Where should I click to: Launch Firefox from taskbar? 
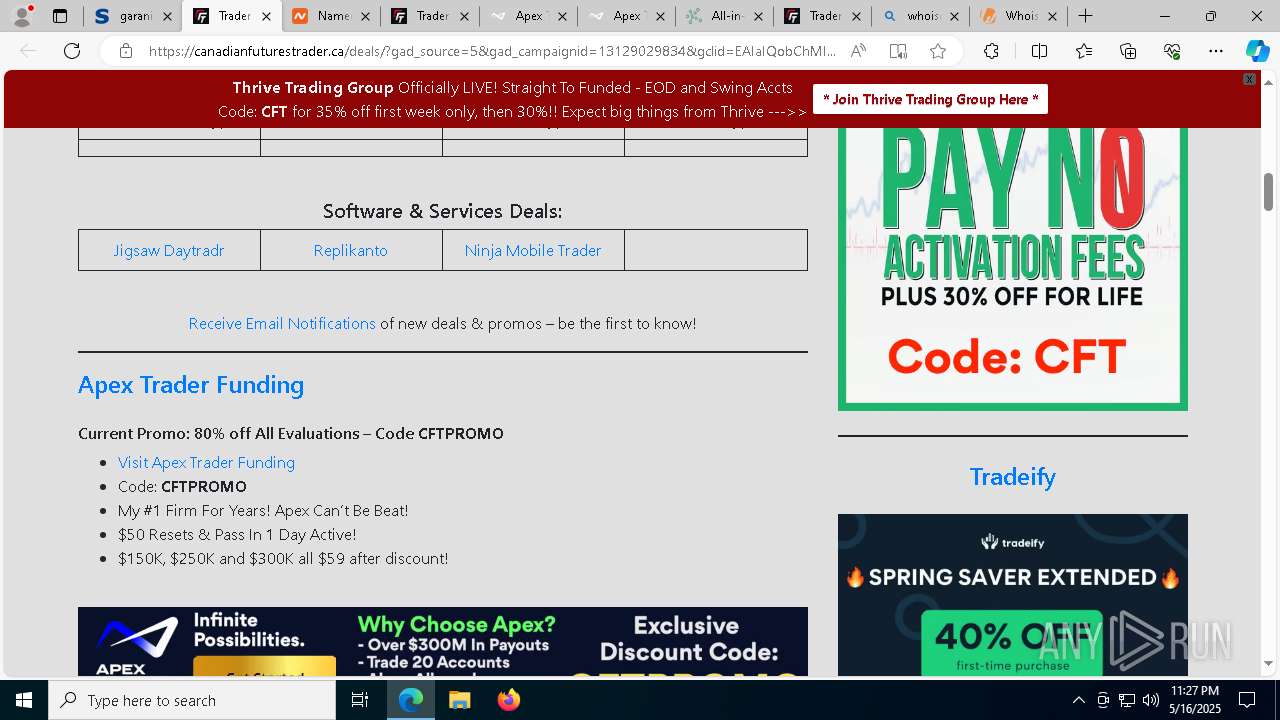(509, 700)
